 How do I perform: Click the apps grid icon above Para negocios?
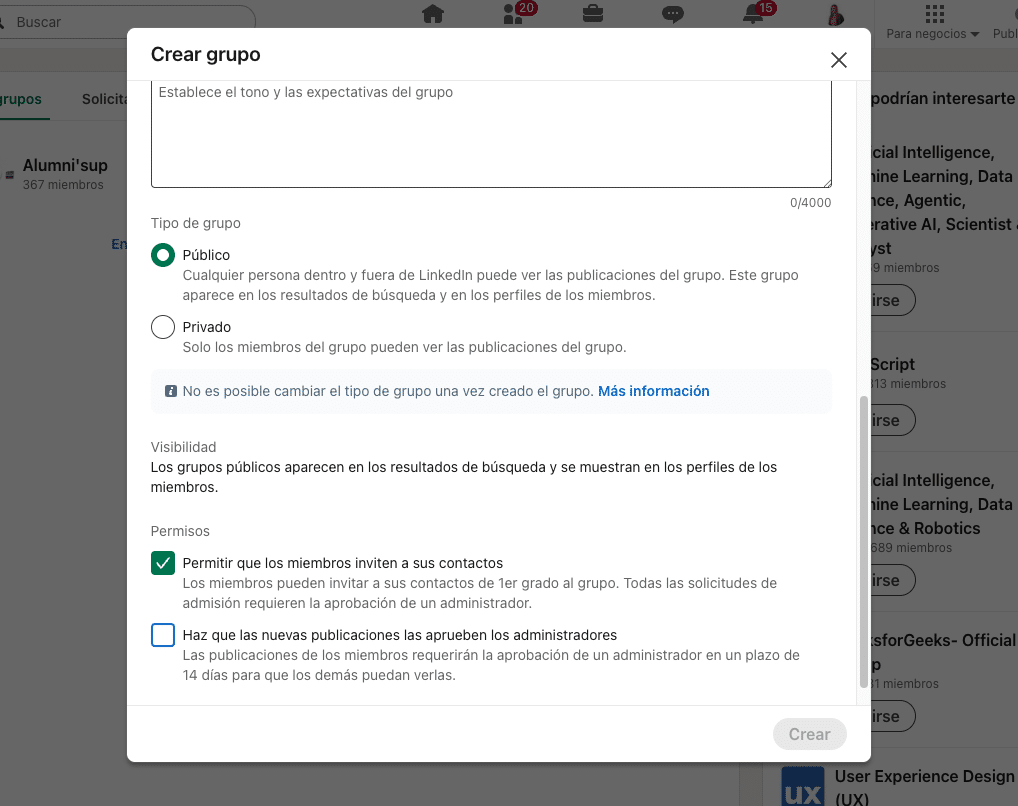click(x=934, y=13)
